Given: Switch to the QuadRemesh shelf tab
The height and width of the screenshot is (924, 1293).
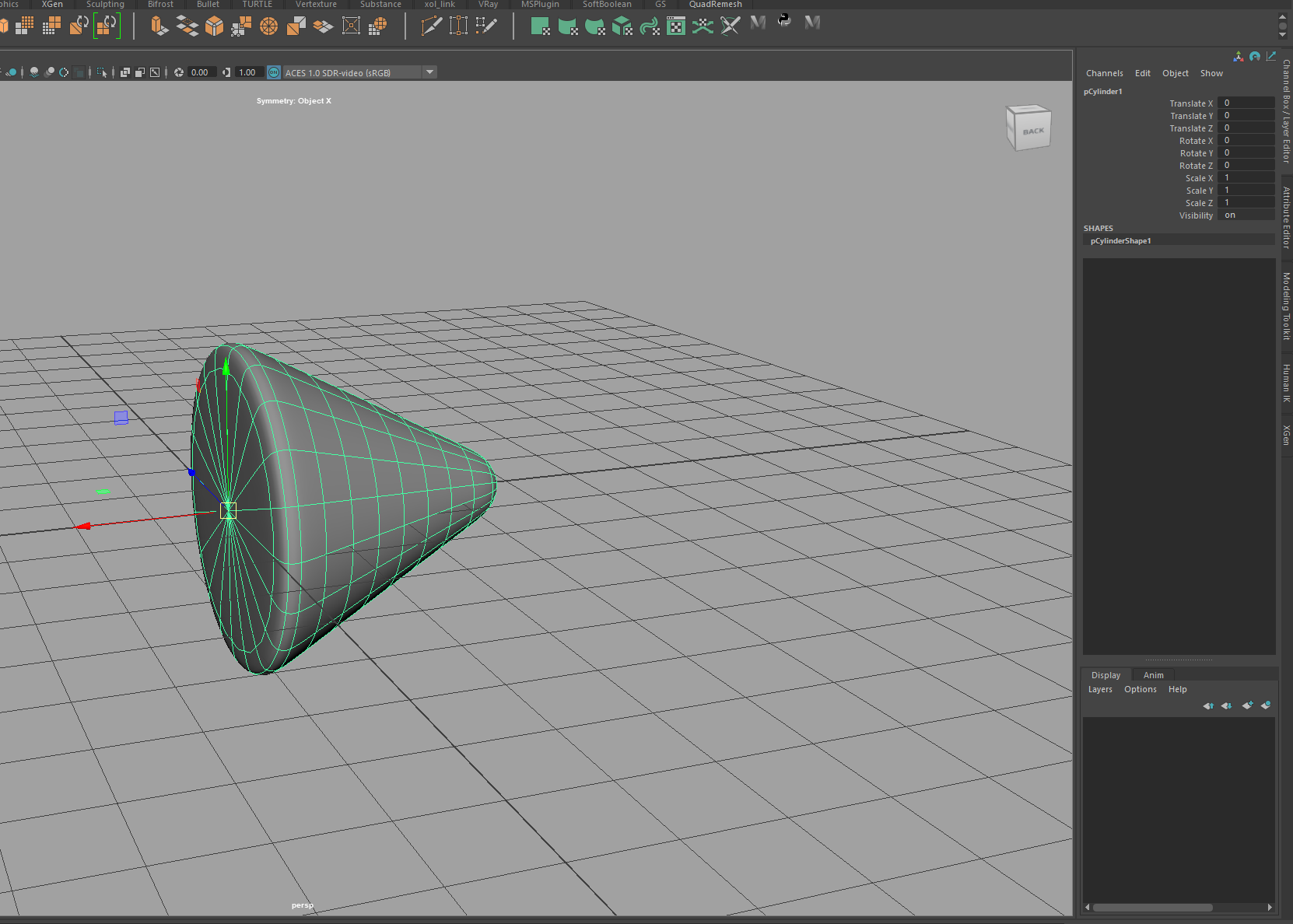Looking at the screenshot, I should (715, 5).
